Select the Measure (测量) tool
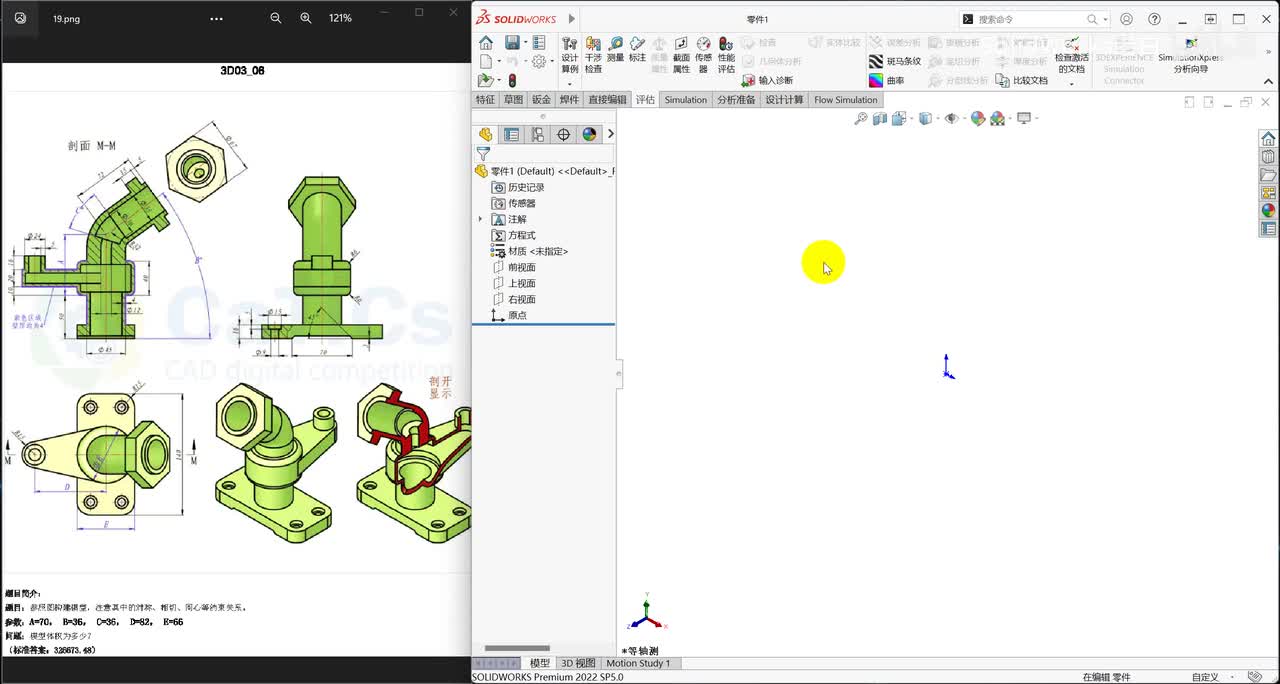The width and height of the screenshot is (1280, 684). 615,50
